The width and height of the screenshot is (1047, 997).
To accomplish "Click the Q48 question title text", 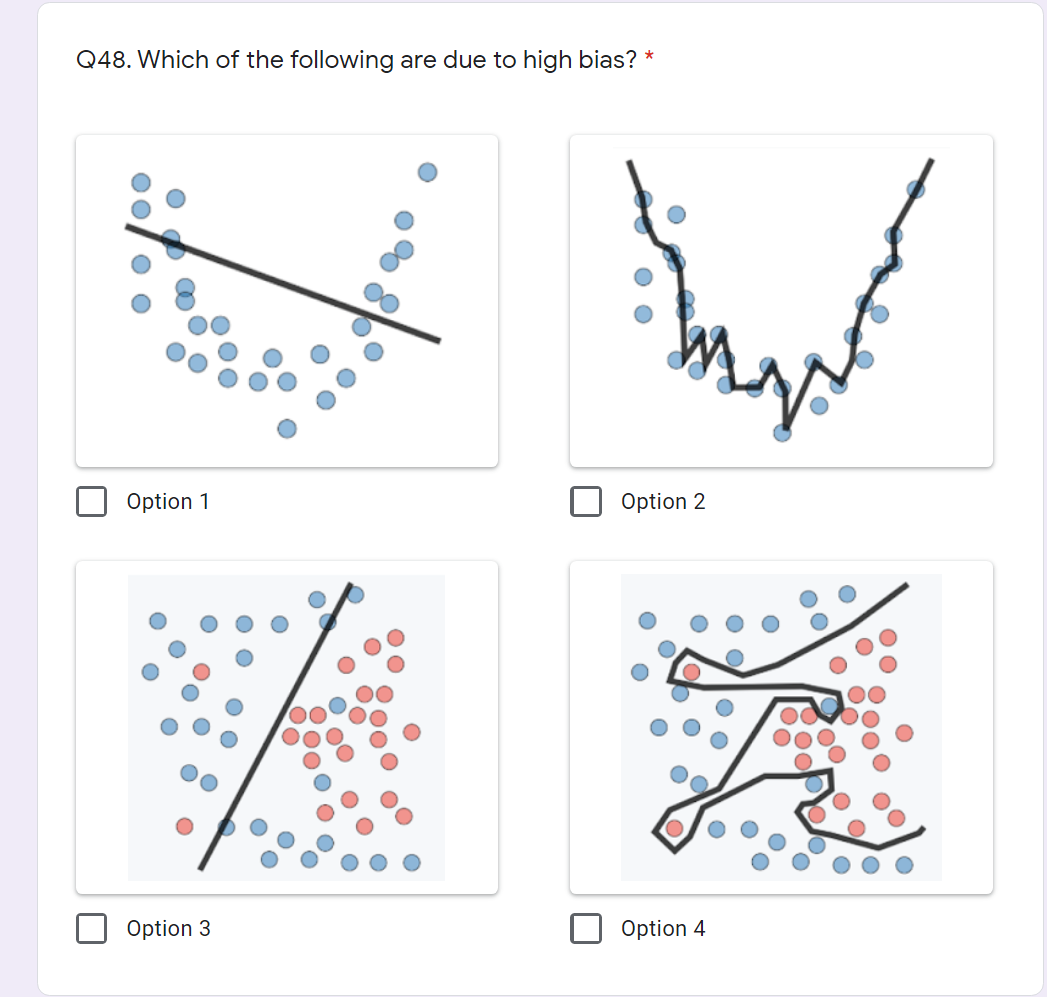I will [357, 59].
